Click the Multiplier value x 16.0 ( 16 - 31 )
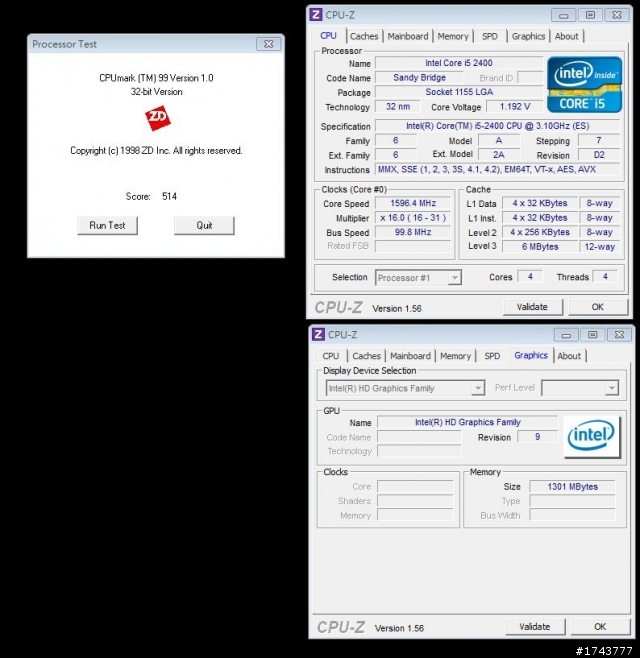Viewport: 640px width, 659px height. [x=413, y=218]
